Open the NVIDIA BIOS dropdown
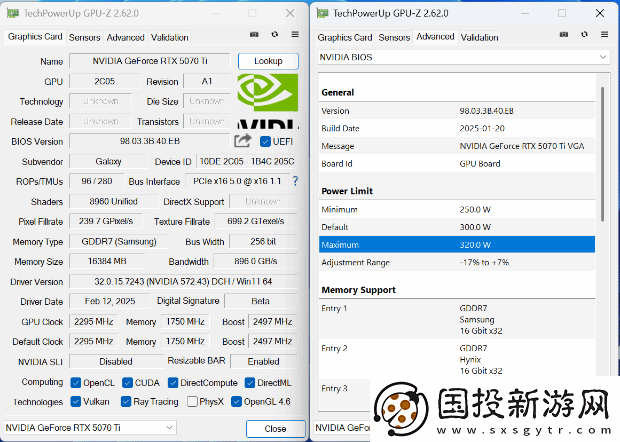This screenshot has width=620, height=442. coord(464,57)
